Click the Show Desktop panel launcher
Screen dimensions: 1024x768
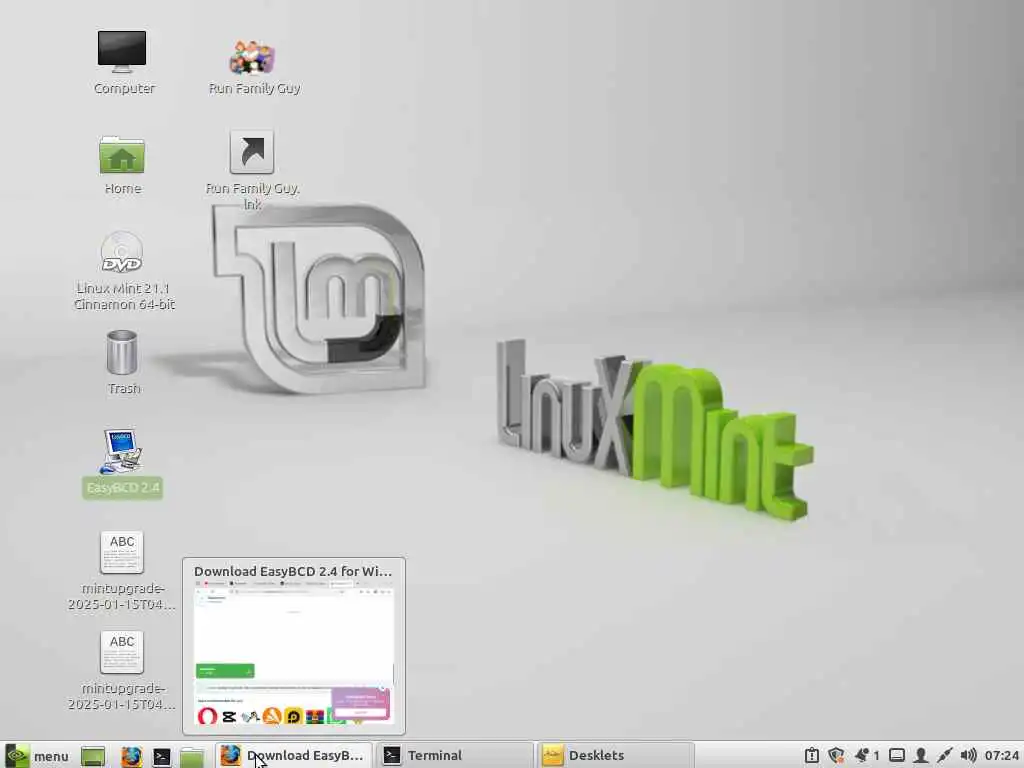93,756
